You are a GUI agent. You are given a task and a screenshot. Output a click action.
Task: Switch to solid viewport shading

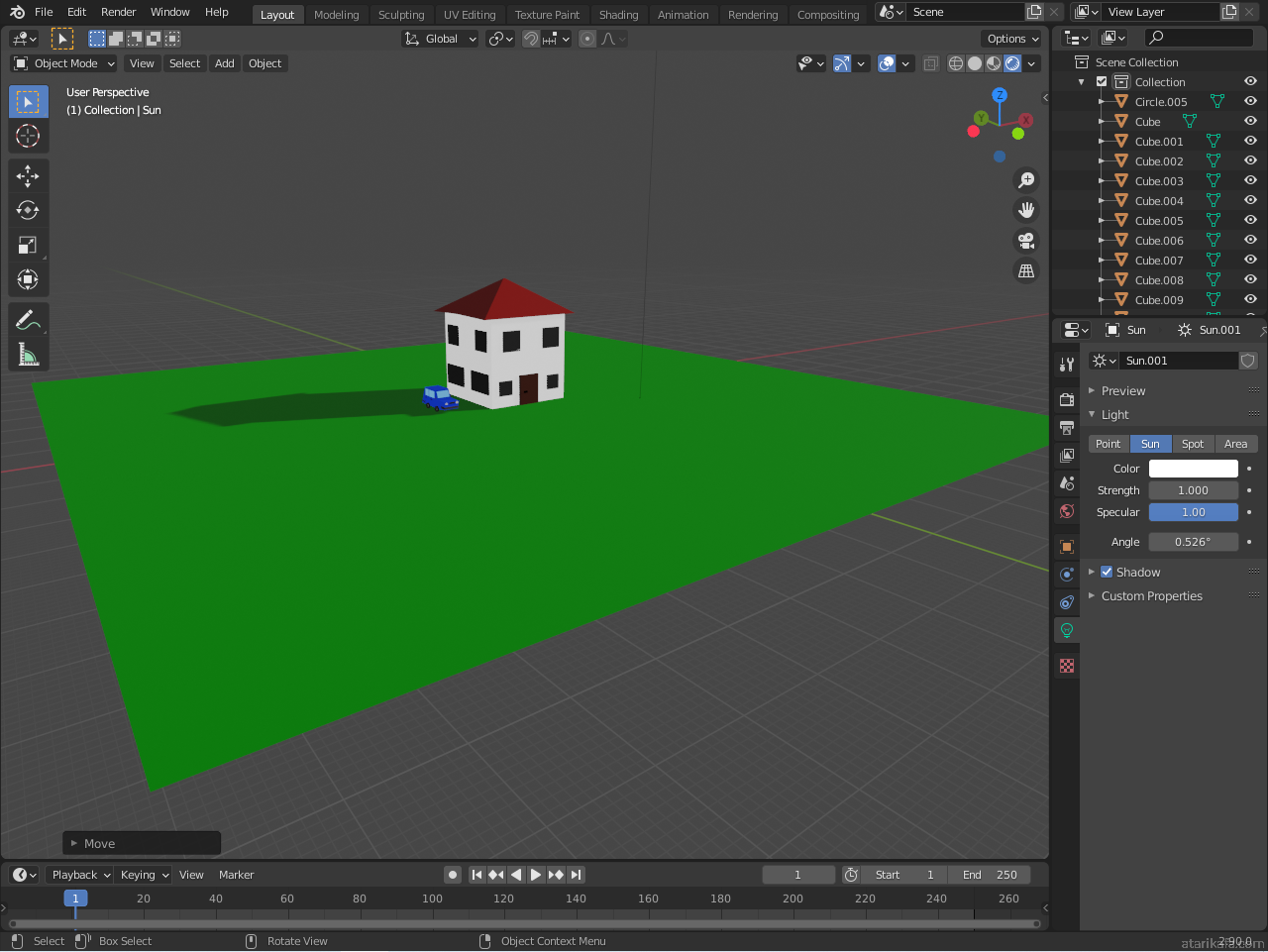(975, 63)
